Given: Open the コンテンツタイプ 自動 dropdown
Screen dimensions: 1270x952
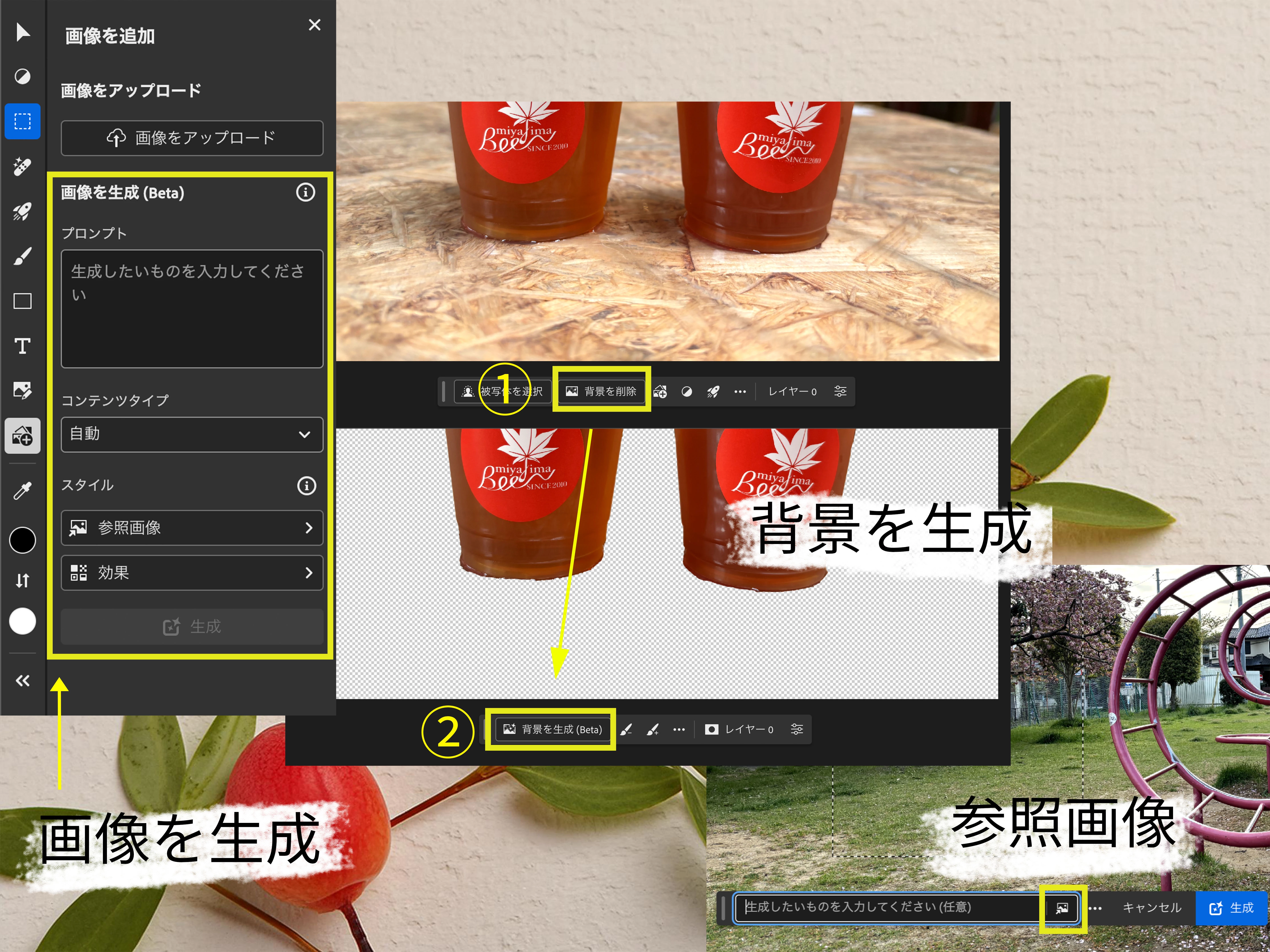Looking at the screenshot, I should pos(192,434).
